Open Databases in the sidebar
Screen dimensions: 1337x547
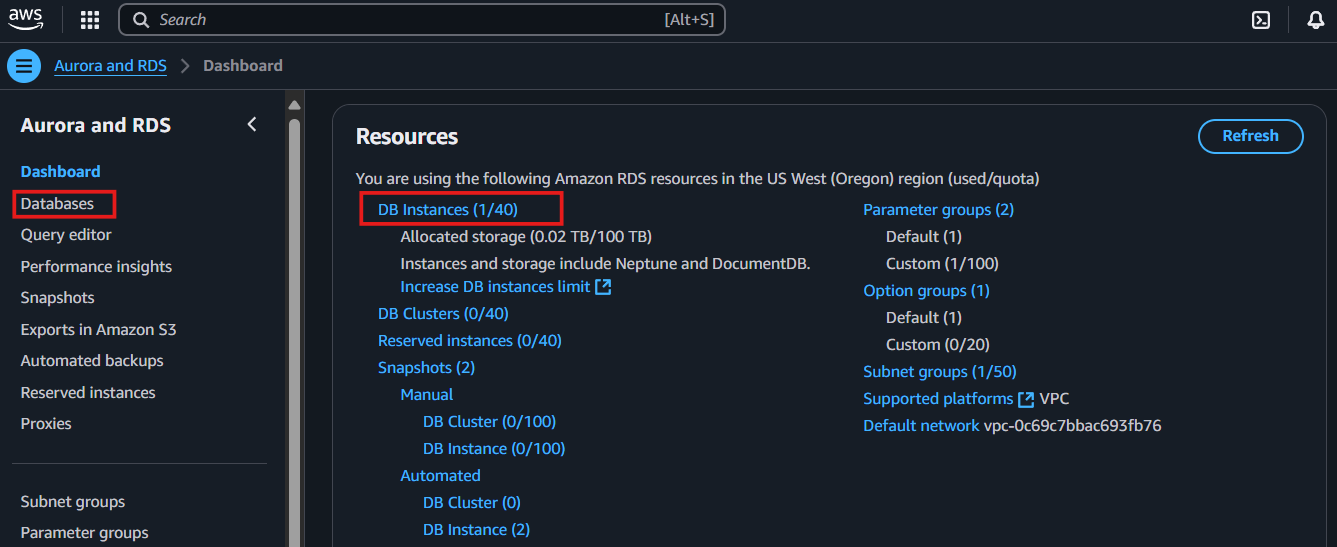click(x=57, y=204)
